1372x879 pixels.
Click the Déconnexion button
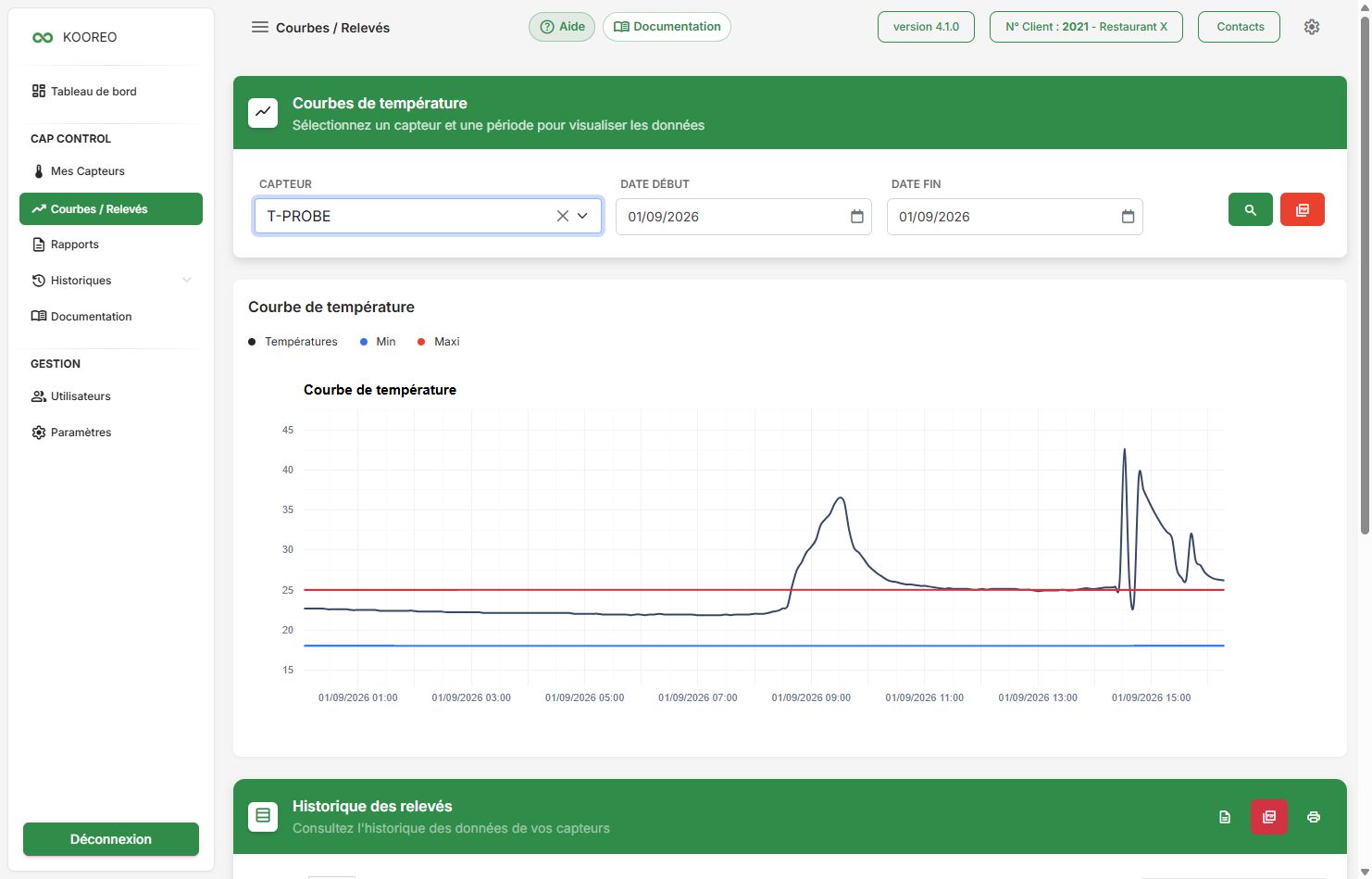(111, 839)
